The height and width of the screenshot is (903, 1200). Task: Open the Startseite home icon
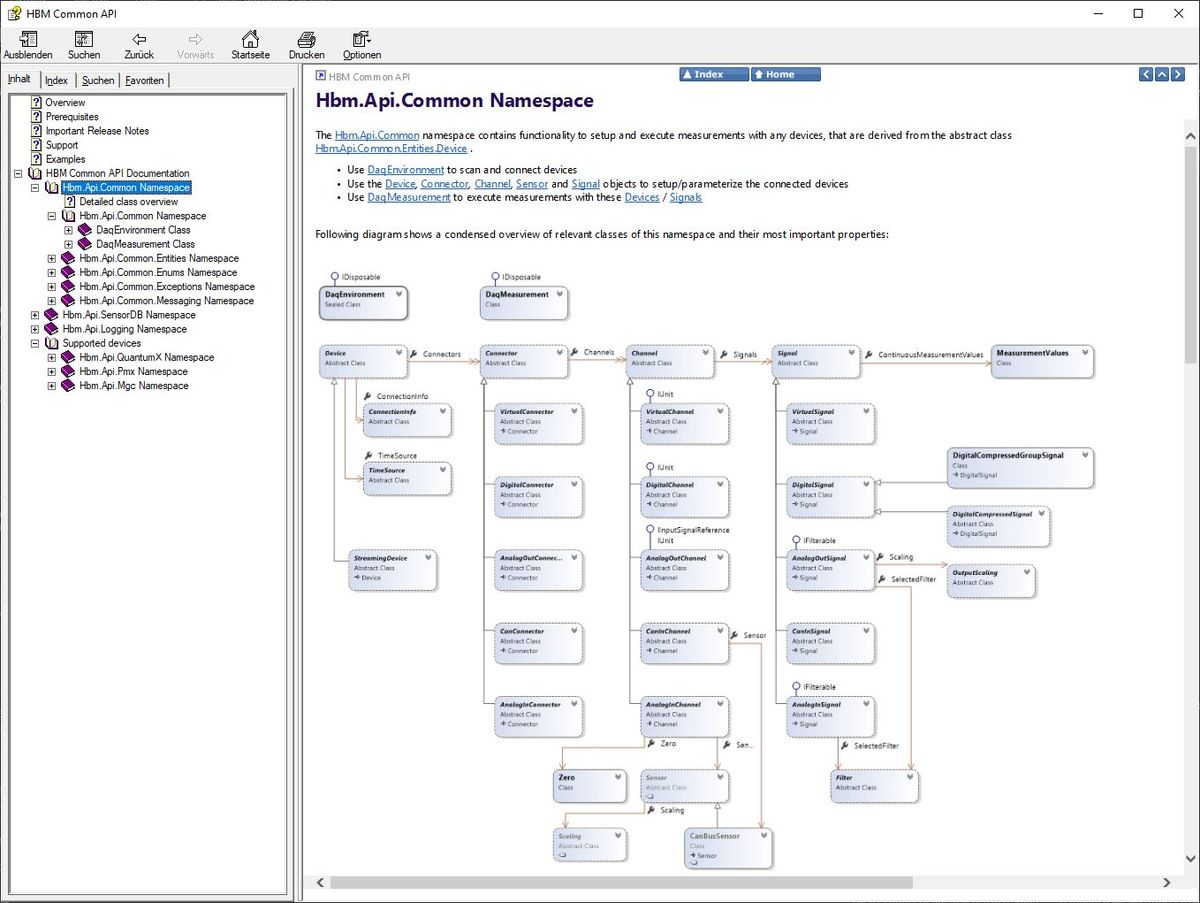(251, 39)
